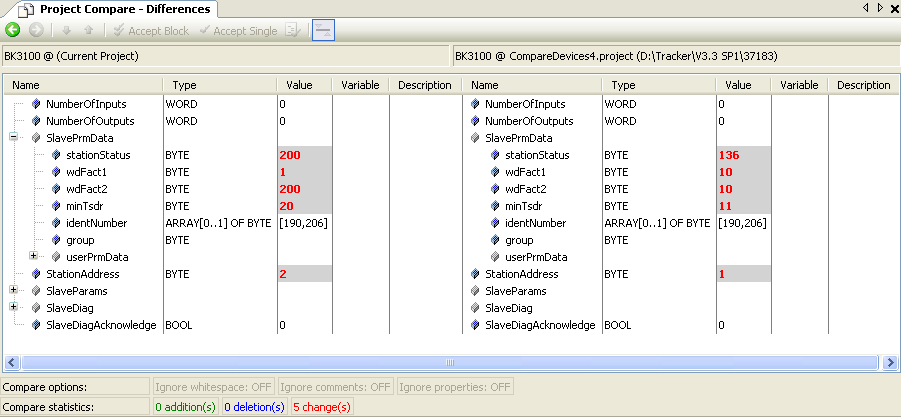Select wdFact2 value 200 in left pane
Image resolution: width=901 pixels, height=417 pixels.
[x=305, y=189]
